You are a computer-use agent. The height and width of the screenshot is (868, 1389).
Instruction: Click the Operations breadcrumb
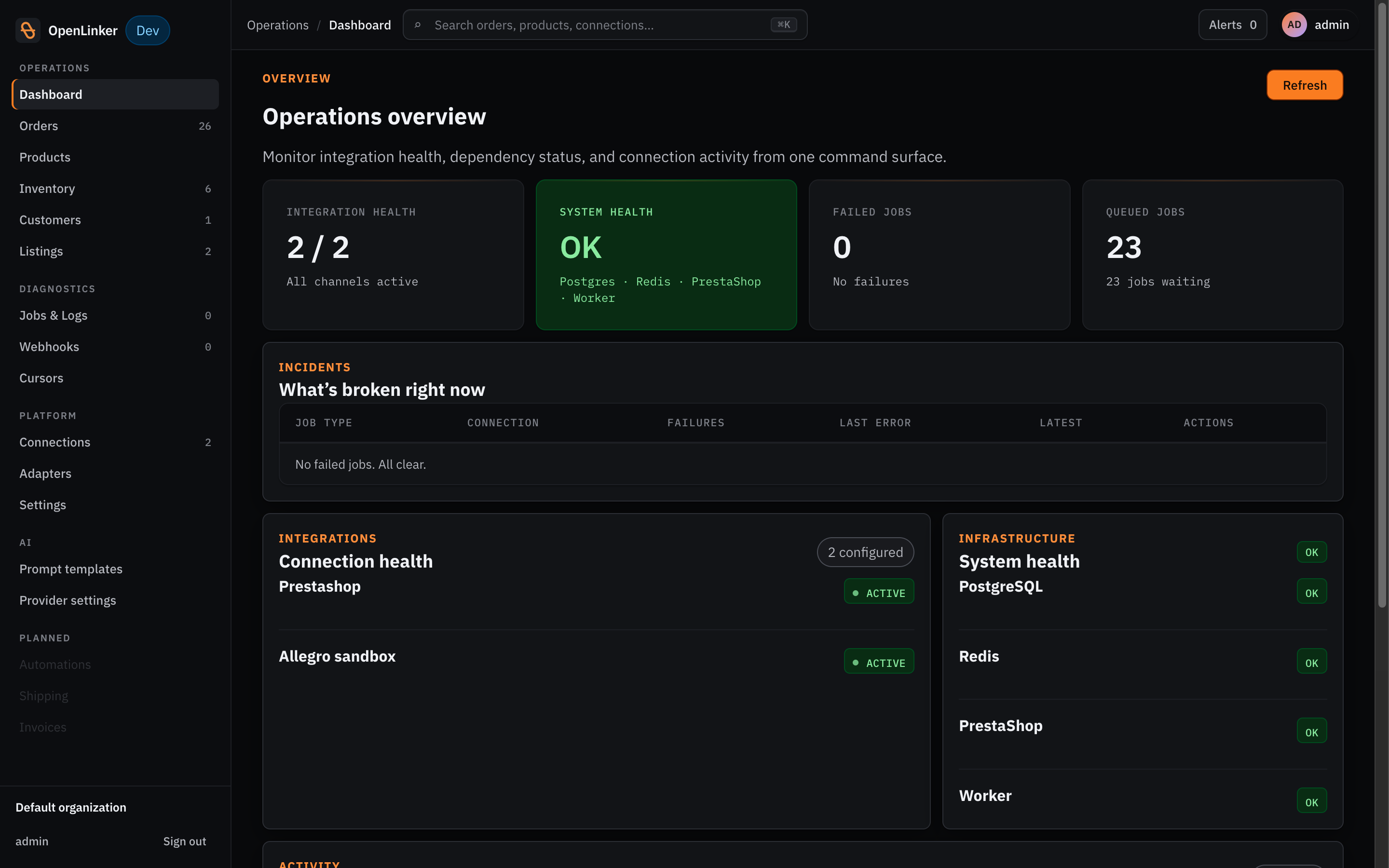(278, 25)
